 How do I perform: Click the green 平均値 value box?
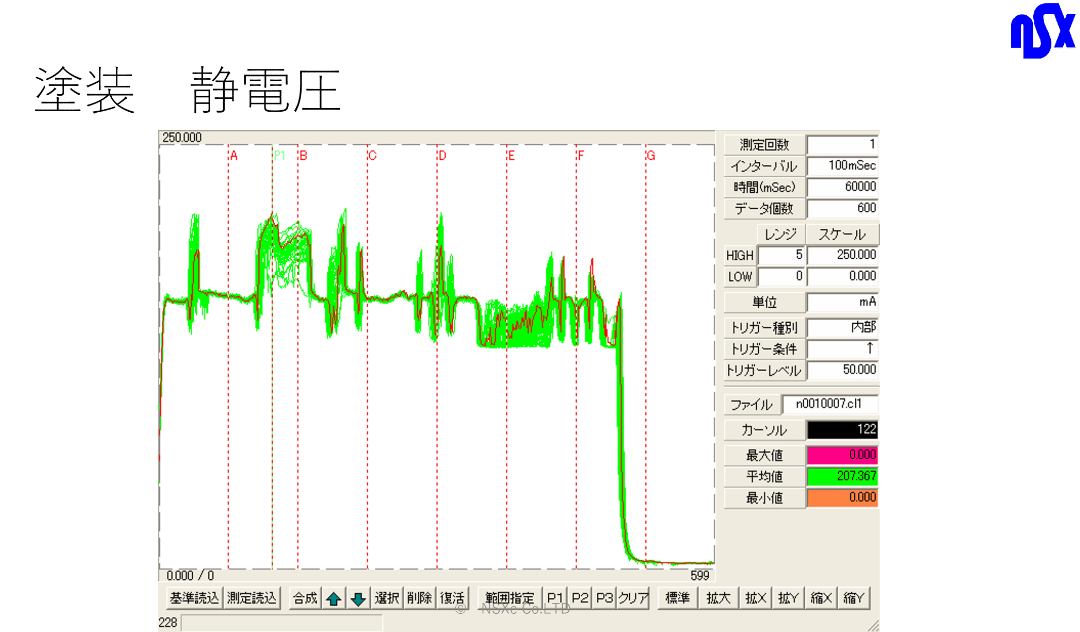point(842,476)
